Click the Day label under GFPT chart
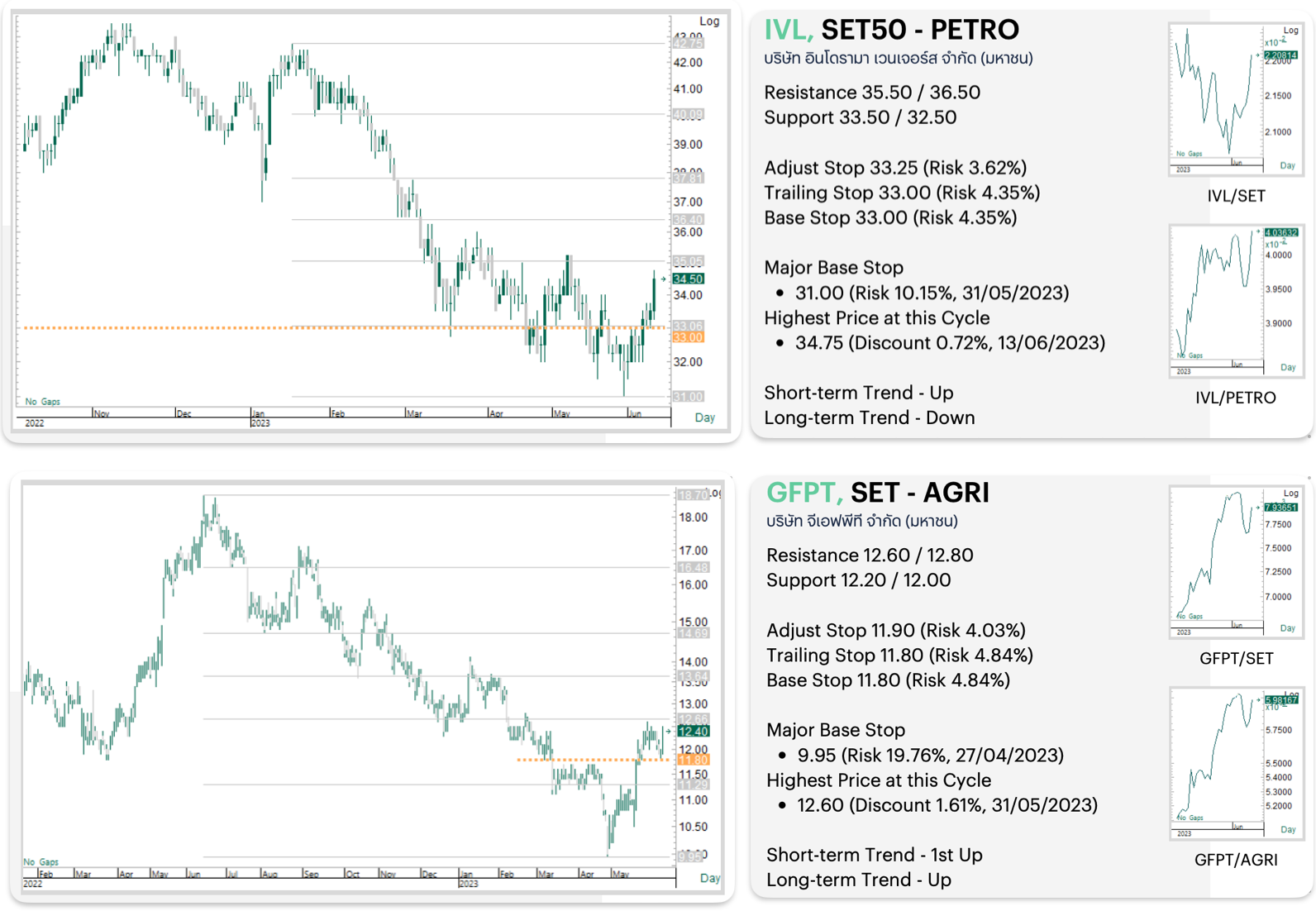 (710, 878)
